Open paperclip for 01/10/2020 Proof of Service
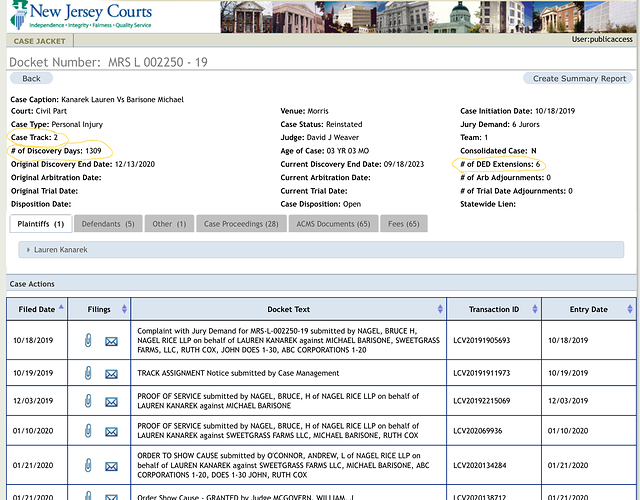 [88, 431]
